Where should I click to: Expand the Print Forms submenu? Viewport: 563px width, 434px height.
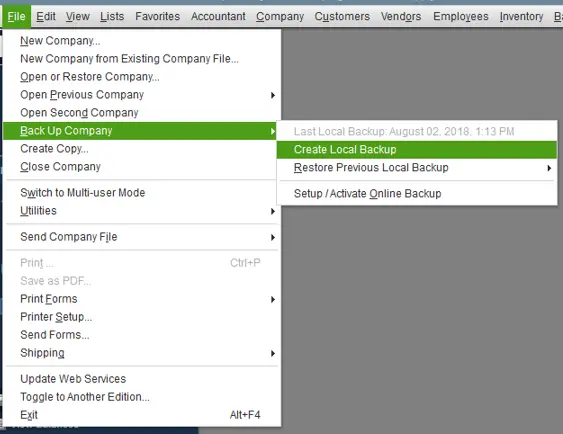[x=142, y=299]
